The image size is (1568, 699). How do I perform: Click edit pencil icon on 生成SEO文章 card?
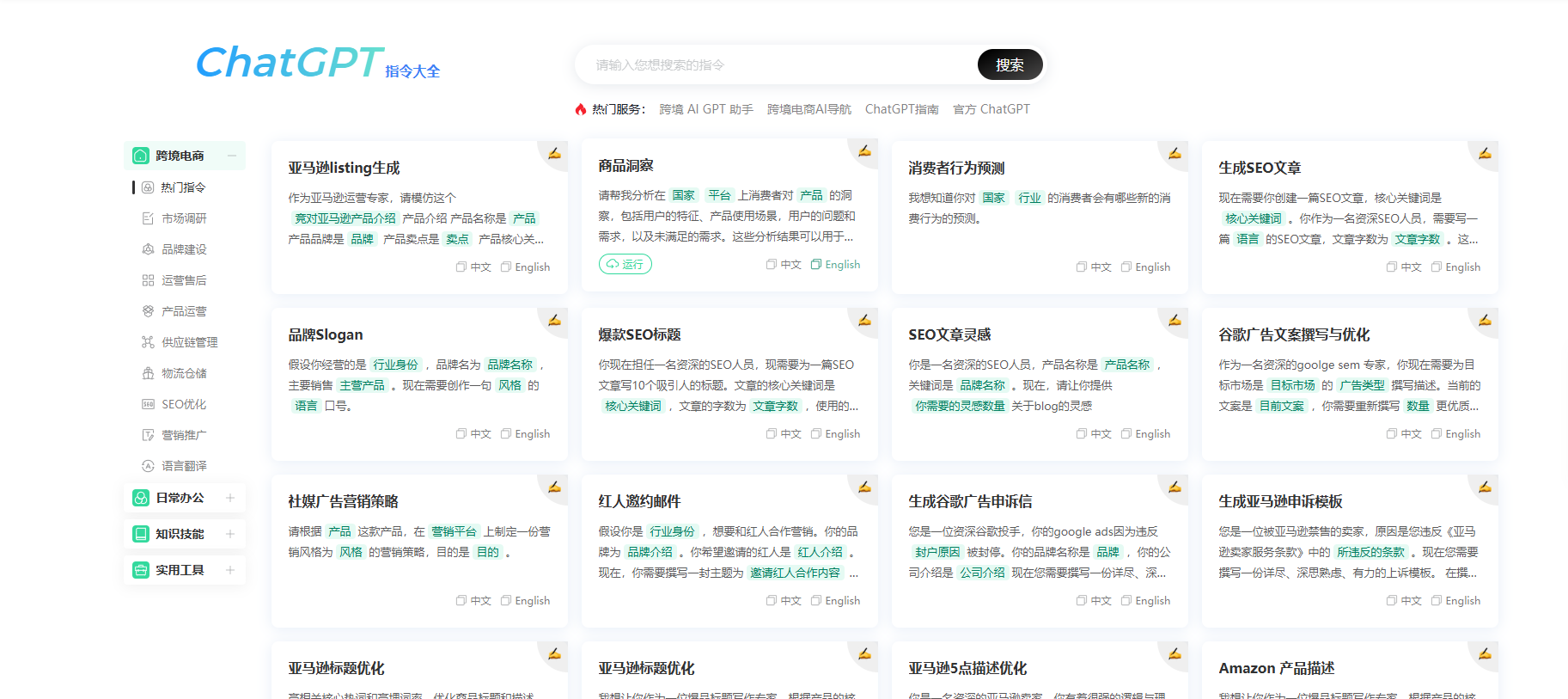(1486, 153)
